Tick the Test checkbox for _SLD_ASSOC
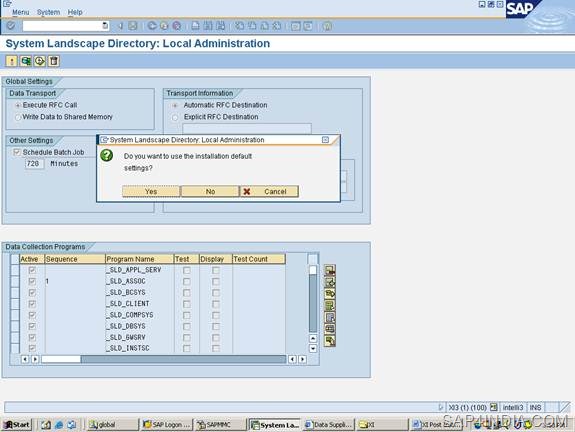Screen dimensions: 575x432 (x=187, y=281)
